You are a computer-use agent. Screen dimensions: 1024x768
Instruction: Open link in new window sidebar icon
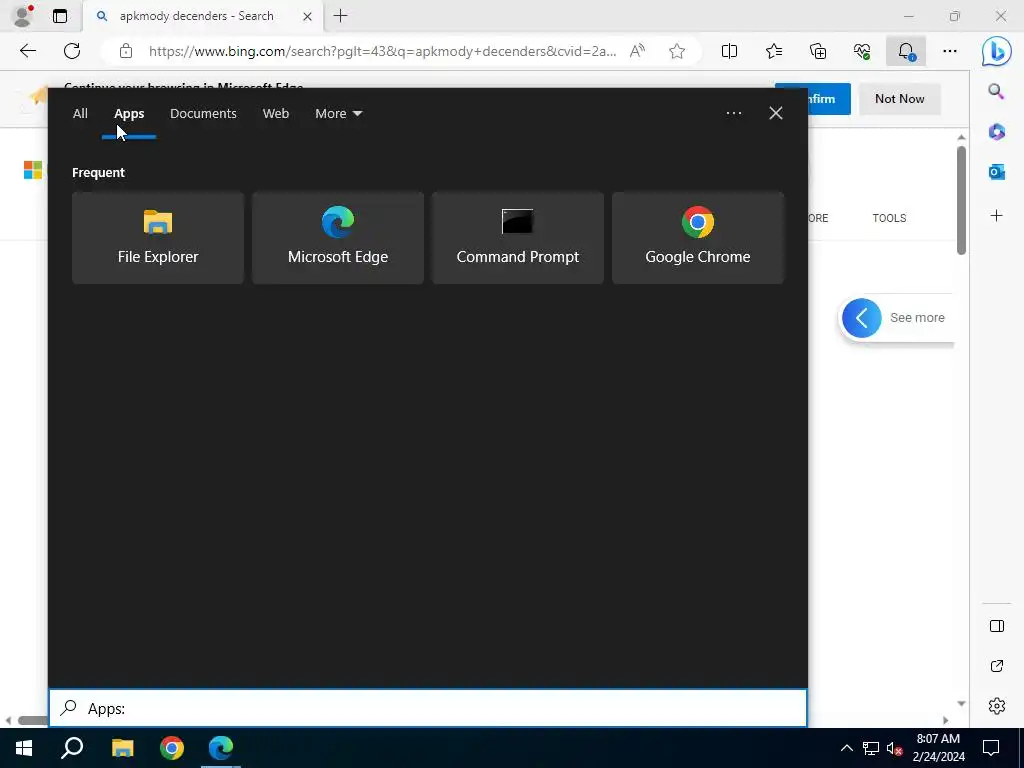tap(997, 666)
